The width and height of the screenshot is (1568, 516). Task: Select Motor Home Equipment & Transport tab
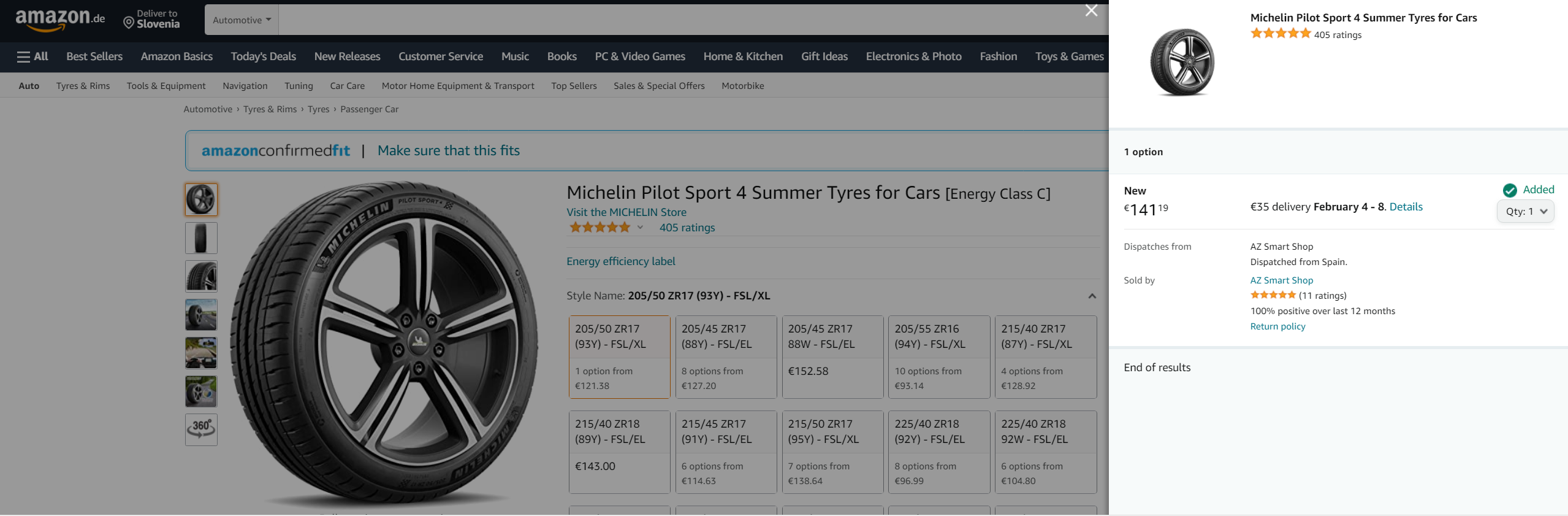(458, 86)
